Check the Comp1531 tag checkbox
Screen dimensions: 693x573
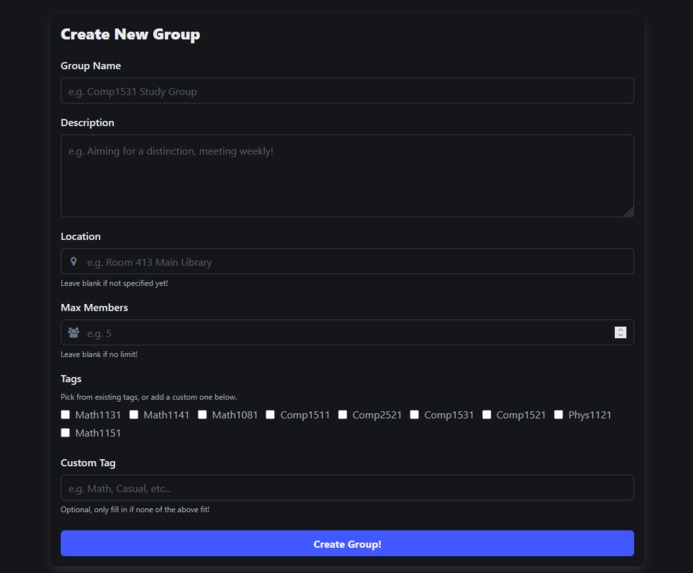[415, 415]
